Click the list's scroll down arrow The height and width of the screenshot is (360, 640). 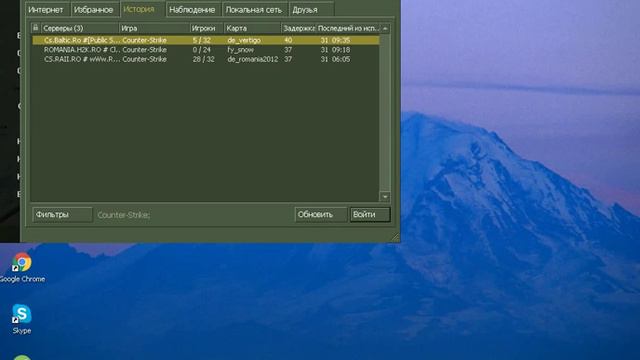pyautogui.click(x=385, y=197)
